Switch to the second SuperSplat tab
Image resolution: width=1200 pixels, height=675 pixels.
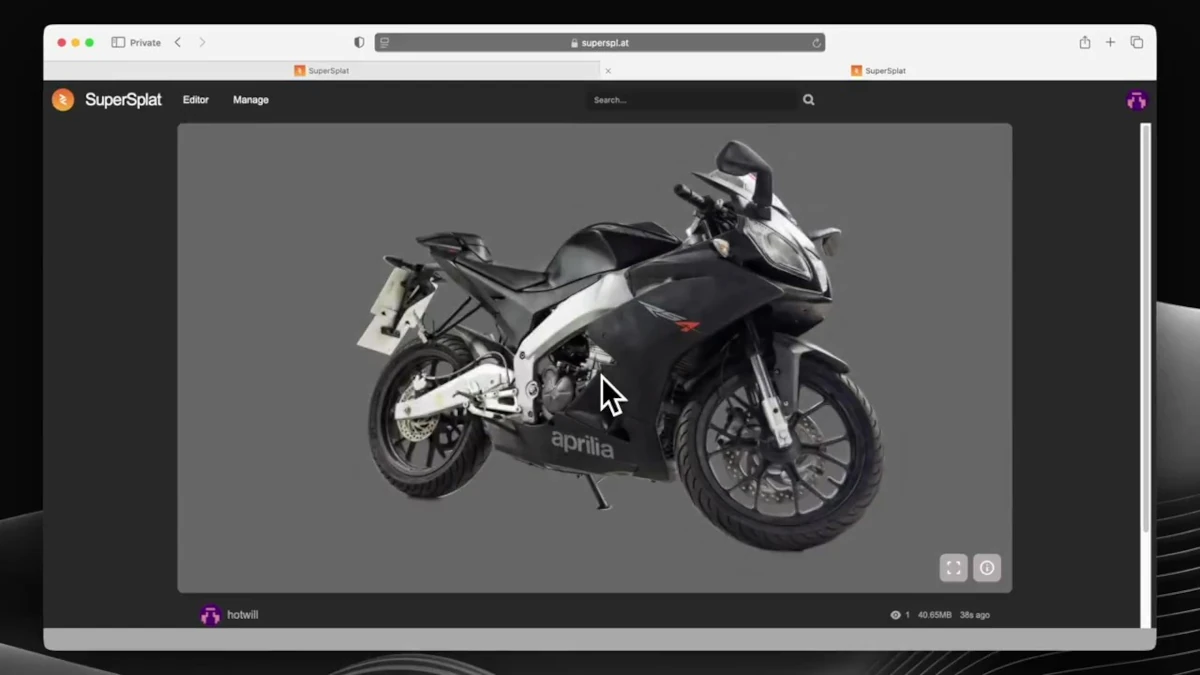pos(878,71)
